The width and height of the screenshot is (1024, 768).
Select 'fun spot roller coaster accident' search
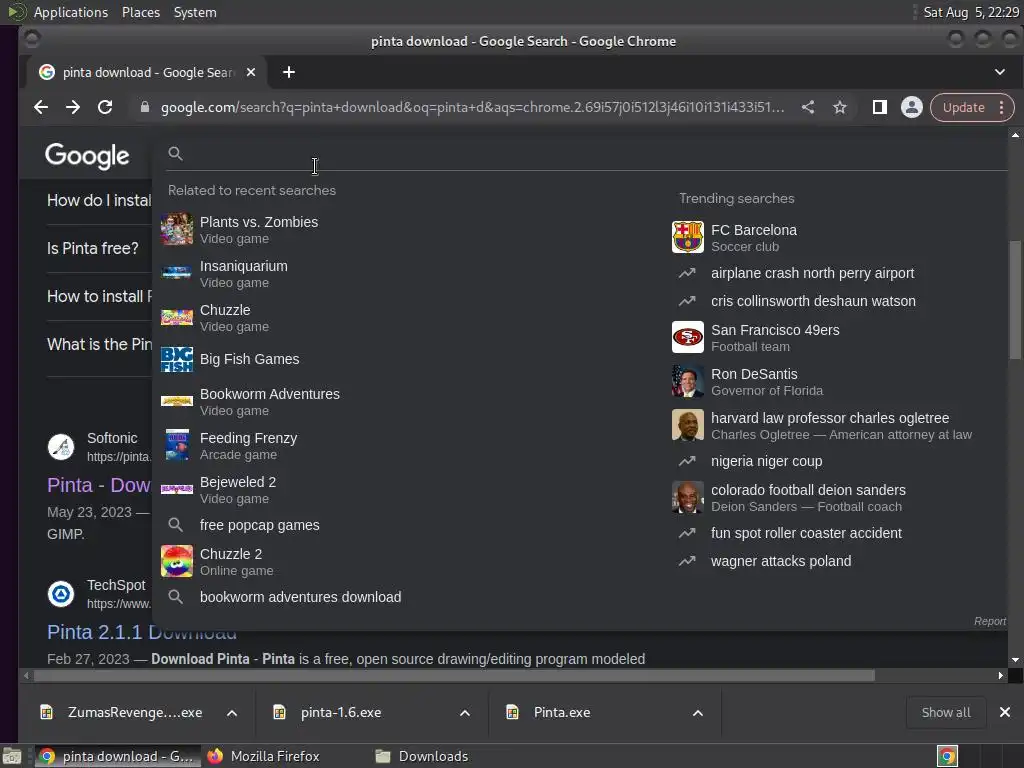tap(807, 533)
